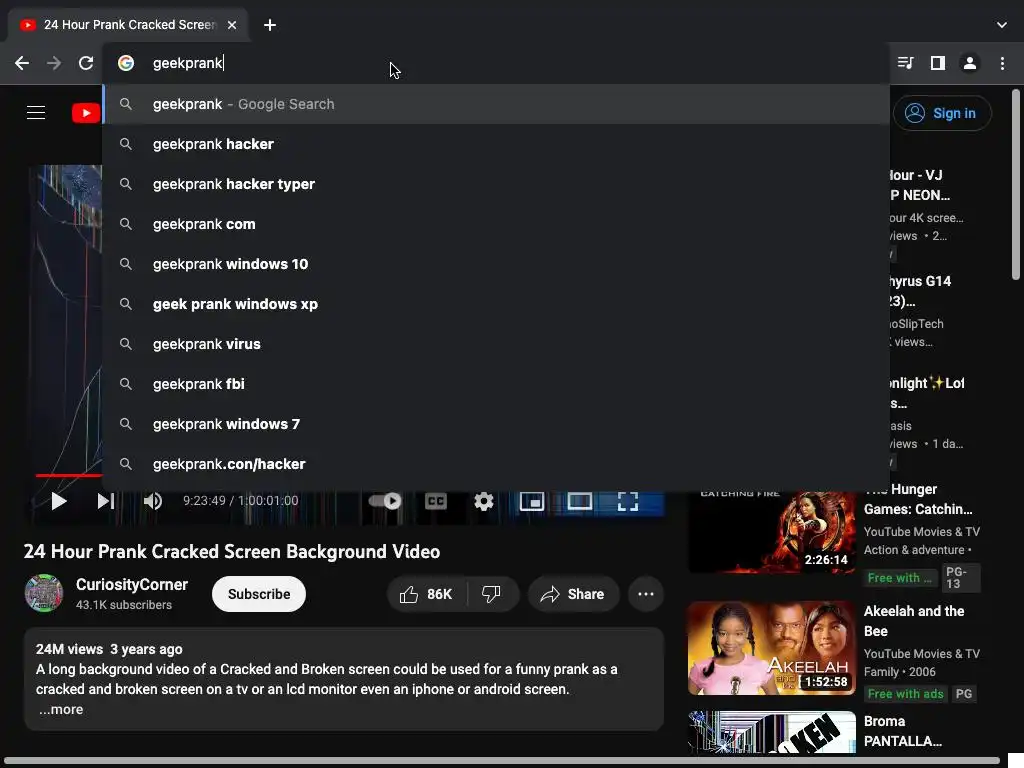This screenshot has height=768, width=1024.
Task: Open the CuriosityCorner channel name link
Action: click(132, 584)
